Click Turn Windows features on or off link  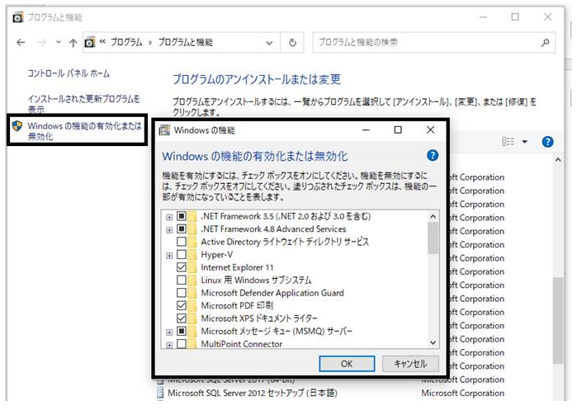84,131
